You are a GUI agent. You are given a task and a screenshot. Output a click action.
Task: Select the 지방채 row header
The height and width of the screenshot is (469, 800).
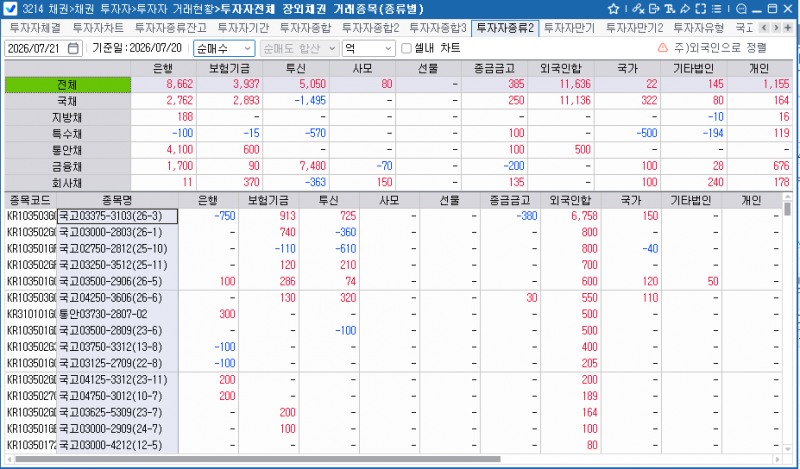tap(67, 117)
